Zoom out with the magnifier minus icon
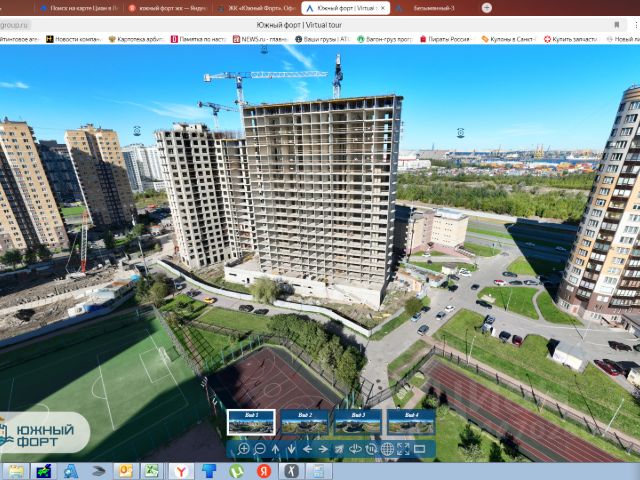Screen dimensions: 640x480 click(x=259, y=449)
